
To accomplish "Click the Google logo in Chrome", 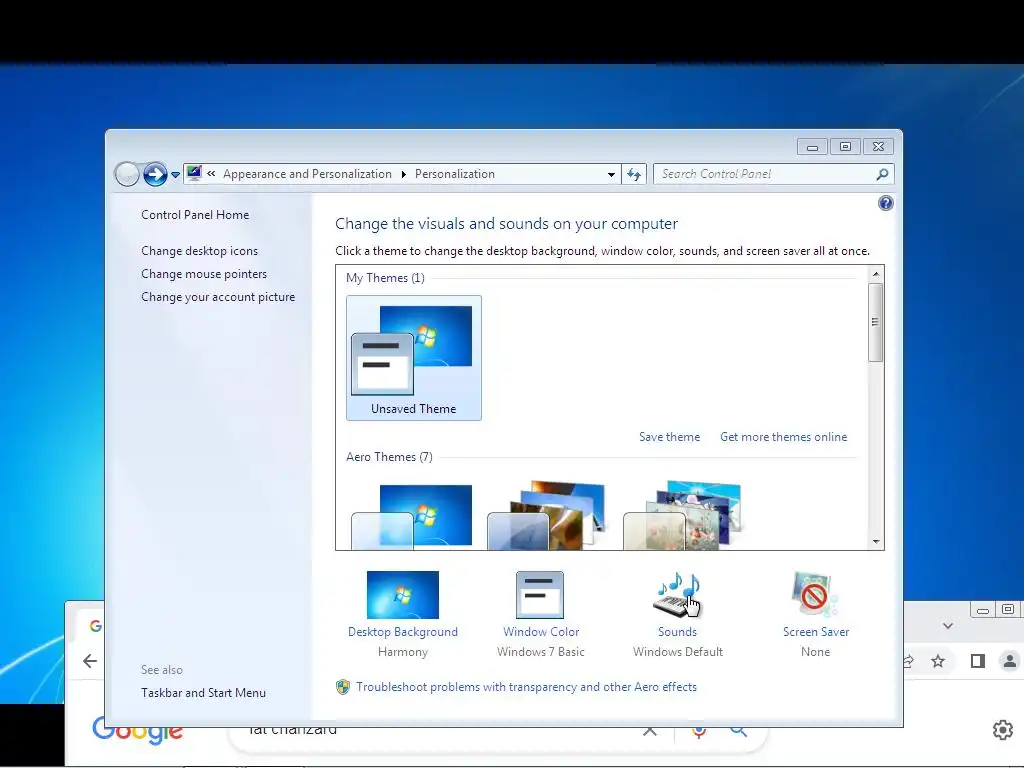I will click(138, 731).
